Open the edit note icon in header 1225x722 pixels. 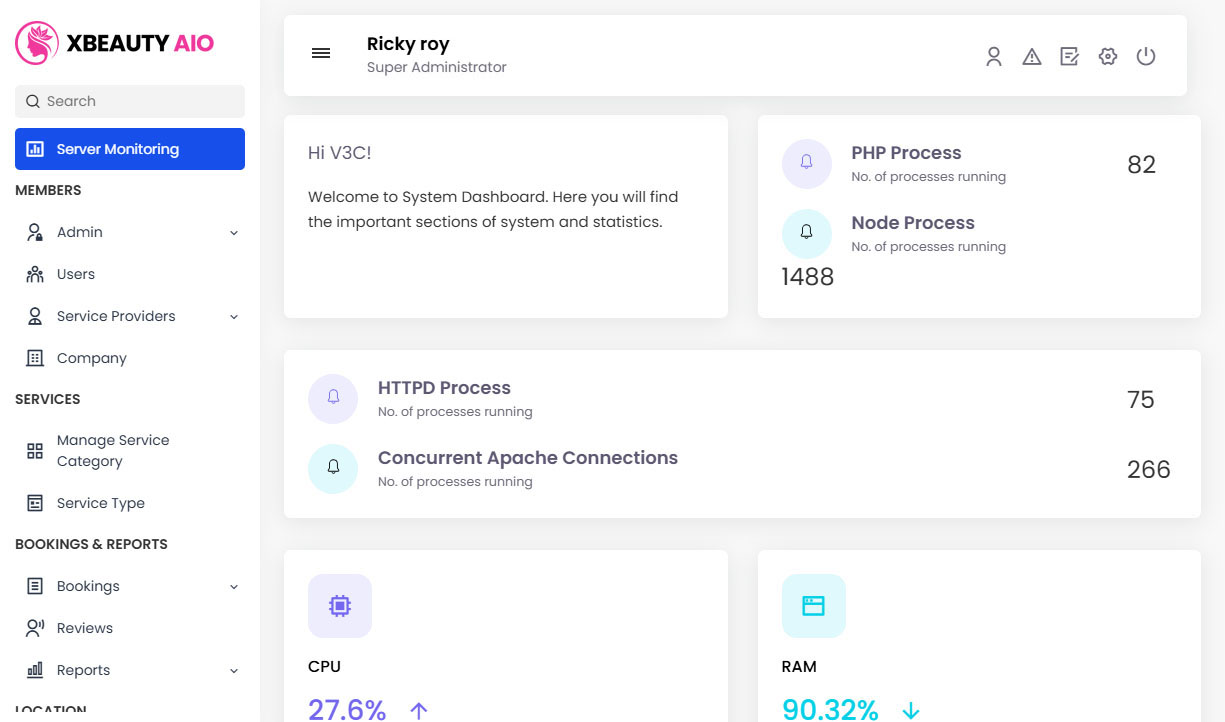pos(1069,57)
